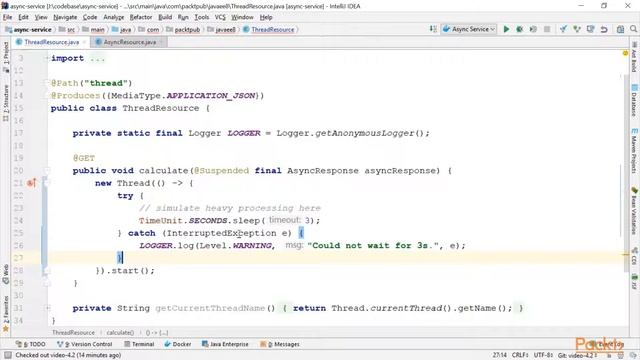Open the Project Structure icon
This screenshot has width=640, height=360.
(620, 29)
